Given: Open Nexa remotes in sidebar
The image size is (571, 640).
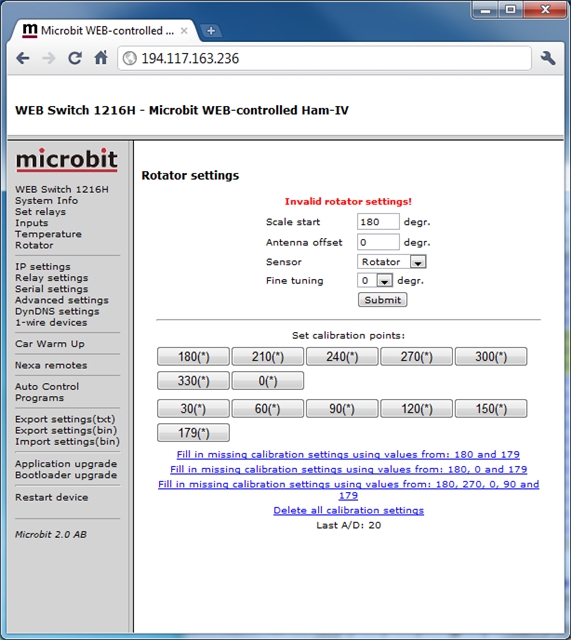Looking at the screenshot, I should pyautogui.click(x=51, y=365).
